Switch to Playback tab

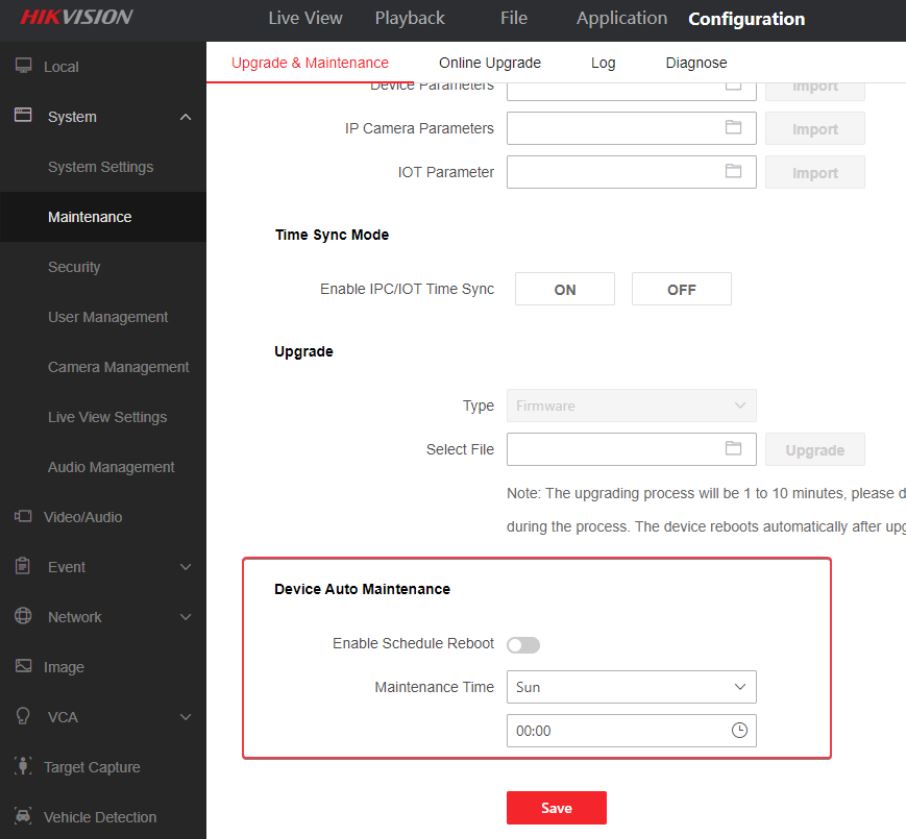(x=410, y=18)
